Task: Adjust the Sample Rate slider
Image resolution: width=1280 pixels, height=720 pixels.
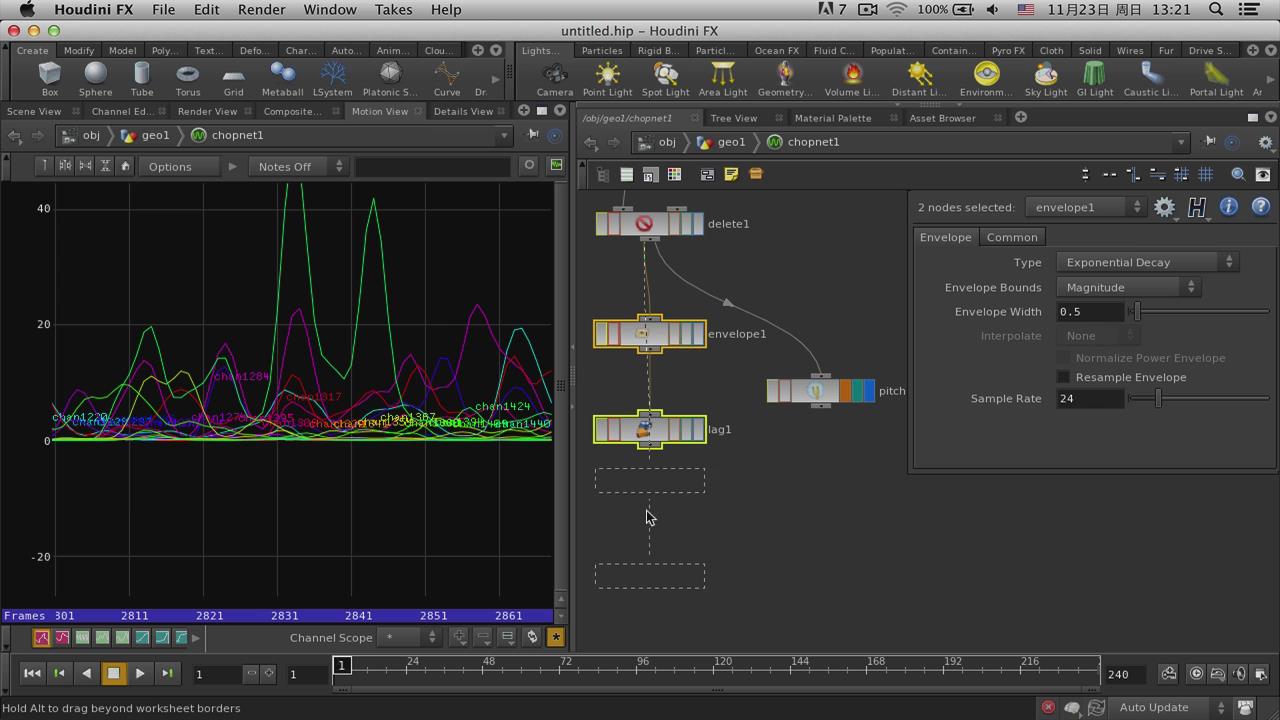Action: coord(1200,398)
